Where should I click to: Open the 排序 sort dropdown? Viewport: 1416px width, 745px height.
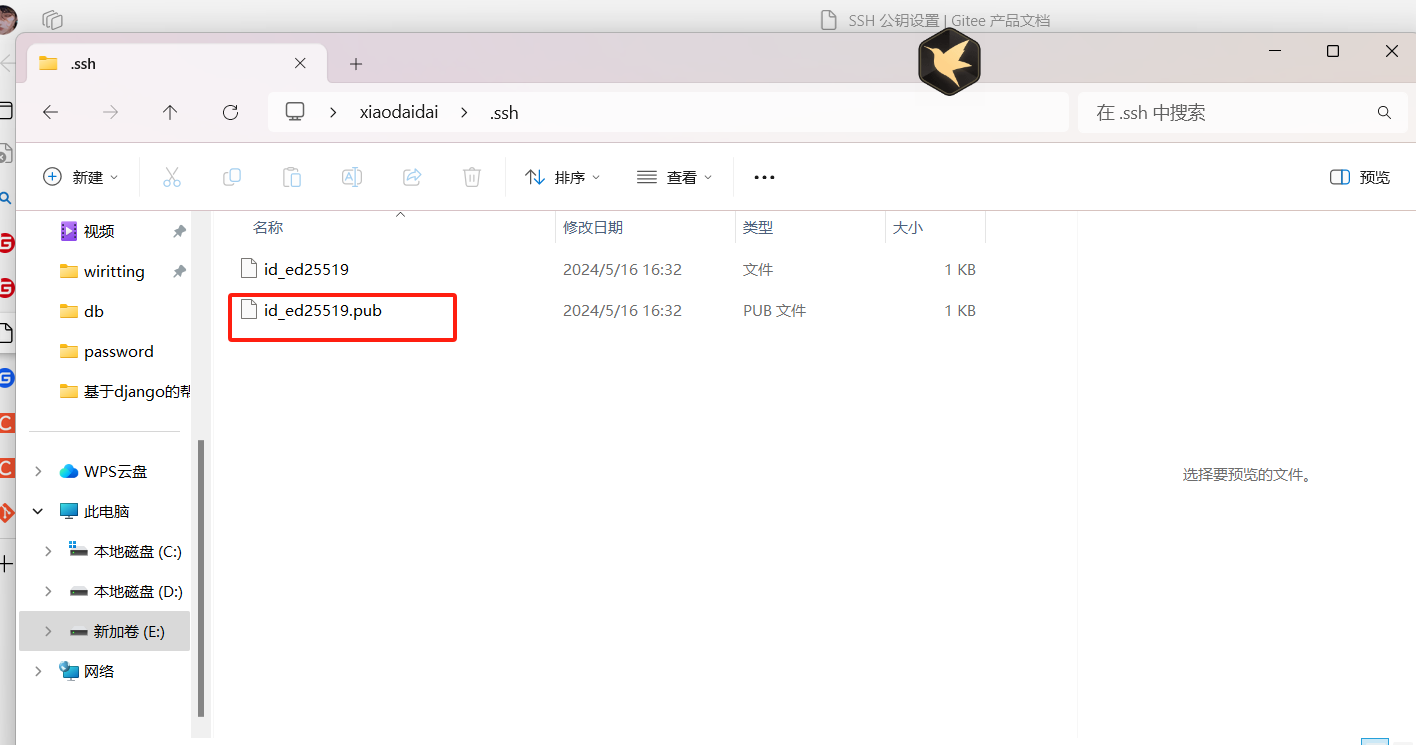[563, 177]
